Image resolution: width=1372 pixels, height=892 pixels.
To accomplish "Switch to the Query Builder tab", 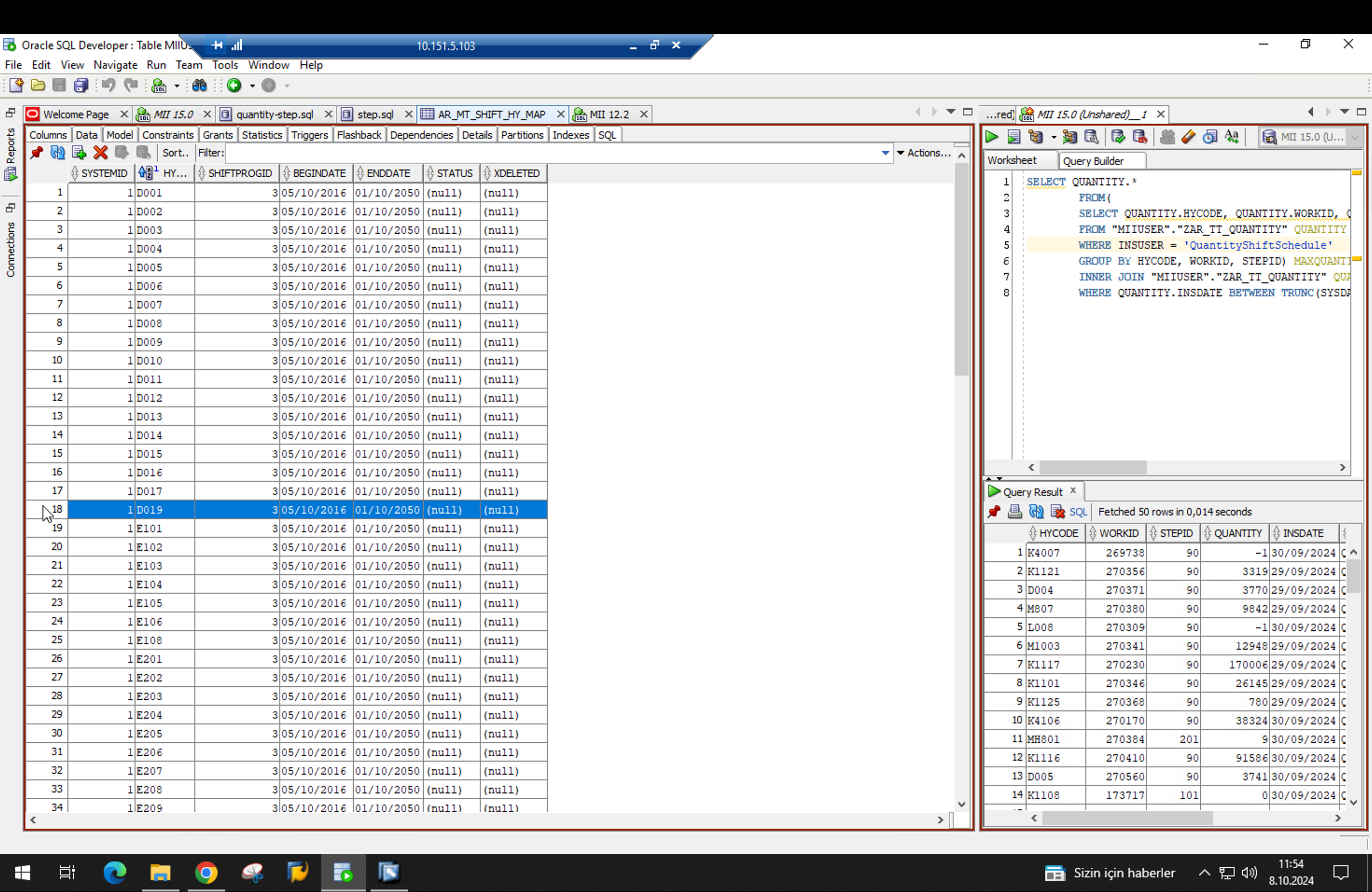I will point(1092,161).
